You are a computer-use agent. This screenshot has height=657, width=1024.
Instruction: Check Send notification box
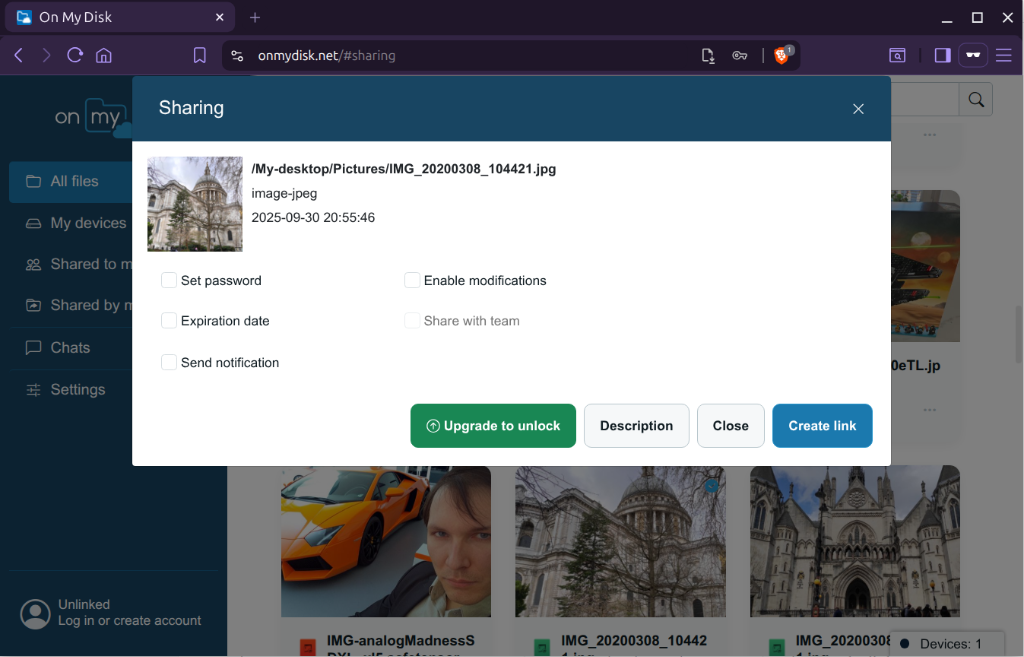[x=168, y=362]
